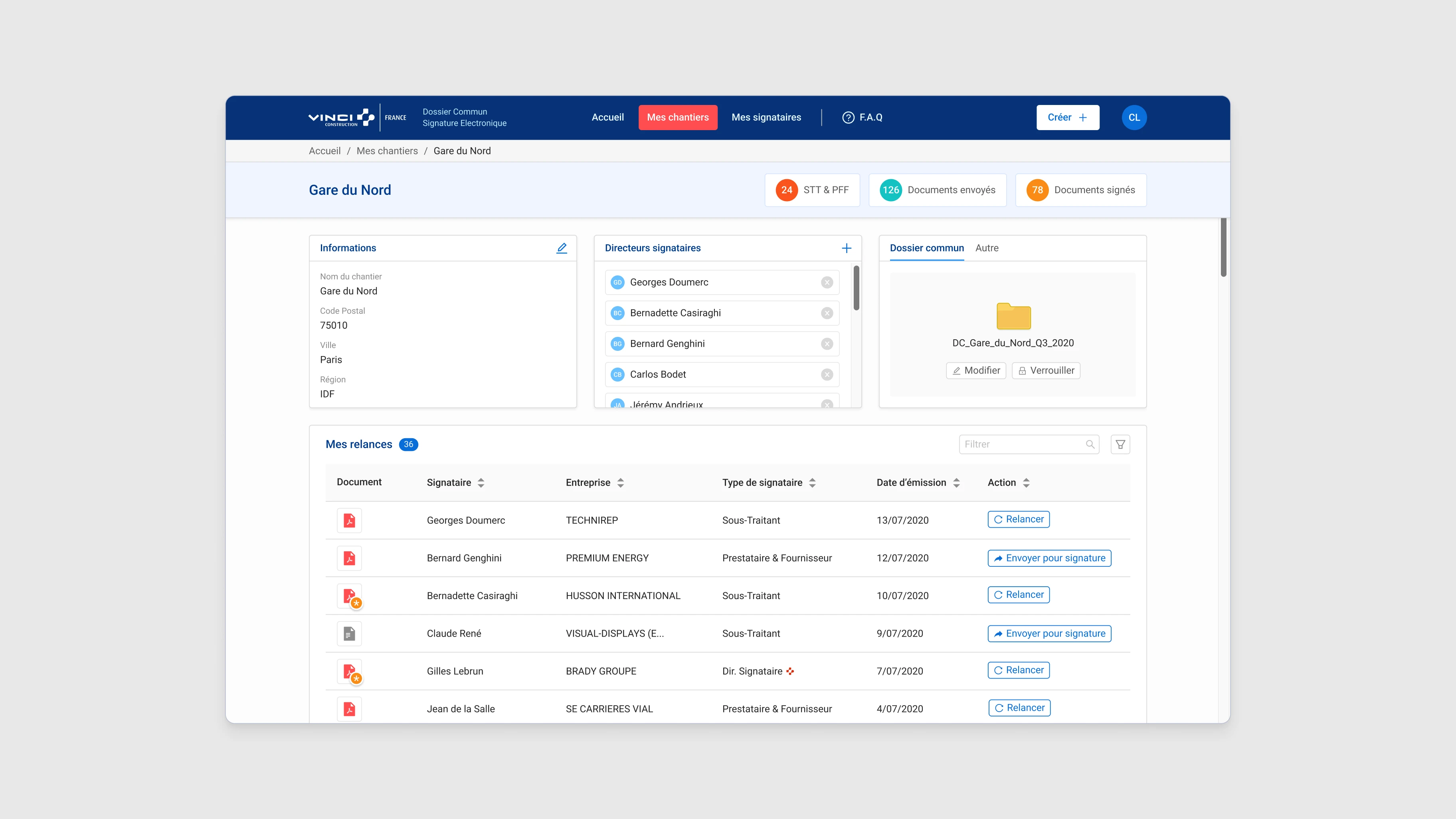This screenshot has width=1456, height=819.
Task: Click the document icon in the Claude René row
Action: (349, 633)
